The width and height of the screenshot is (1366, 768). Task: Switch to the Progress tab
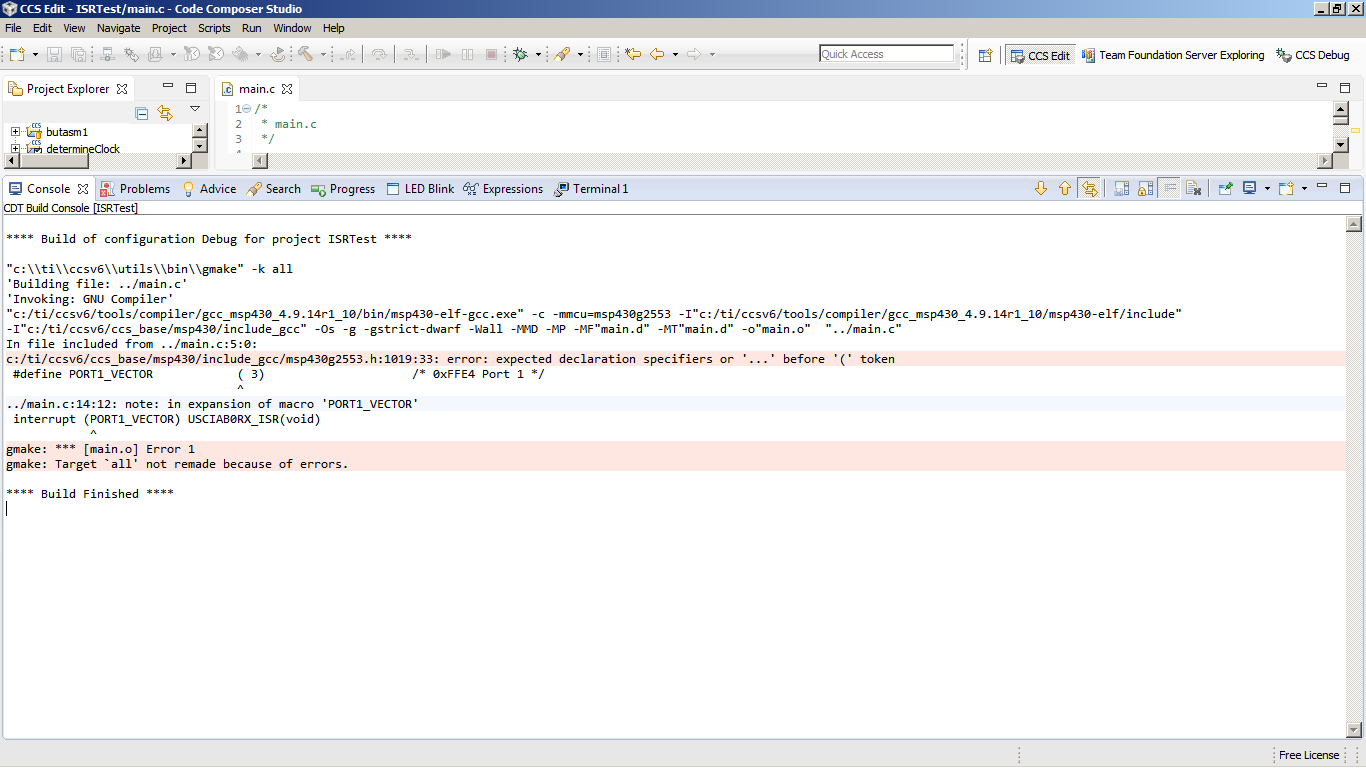coord(343,188)
